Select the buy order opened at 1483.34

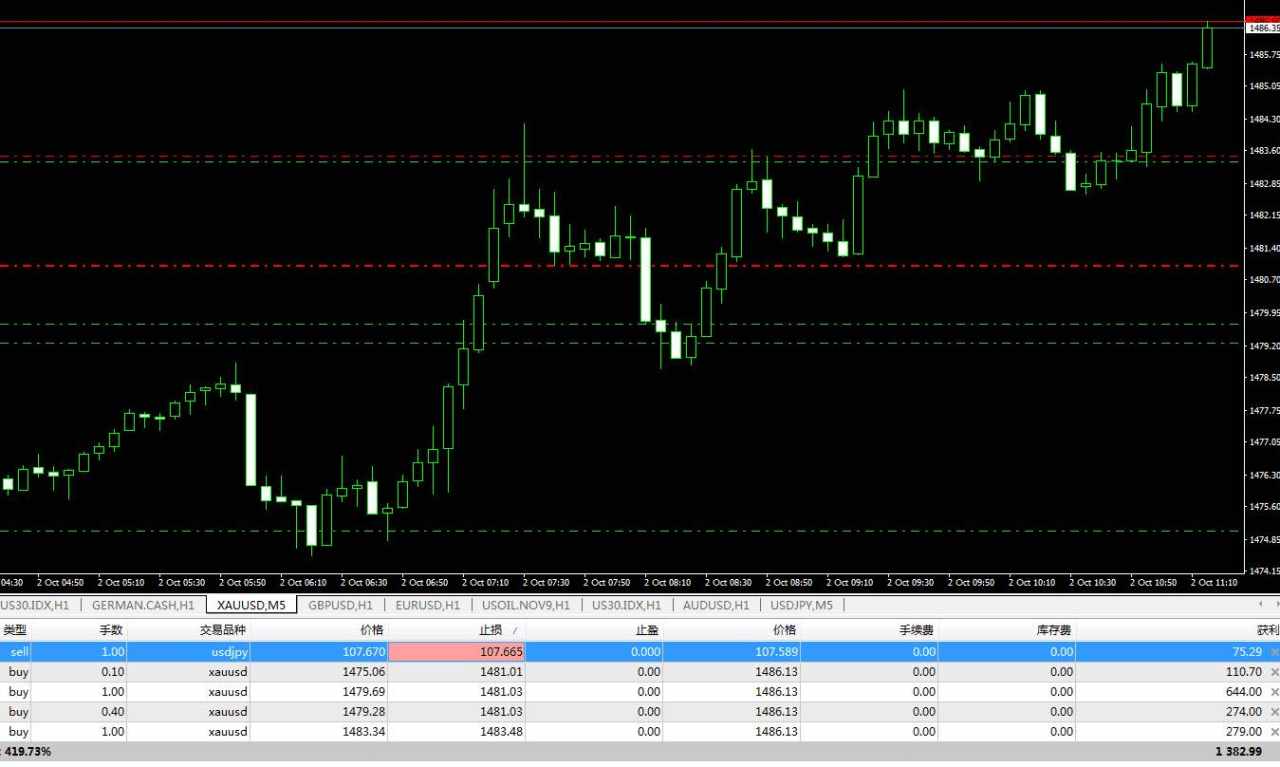[x=640, y=732]
